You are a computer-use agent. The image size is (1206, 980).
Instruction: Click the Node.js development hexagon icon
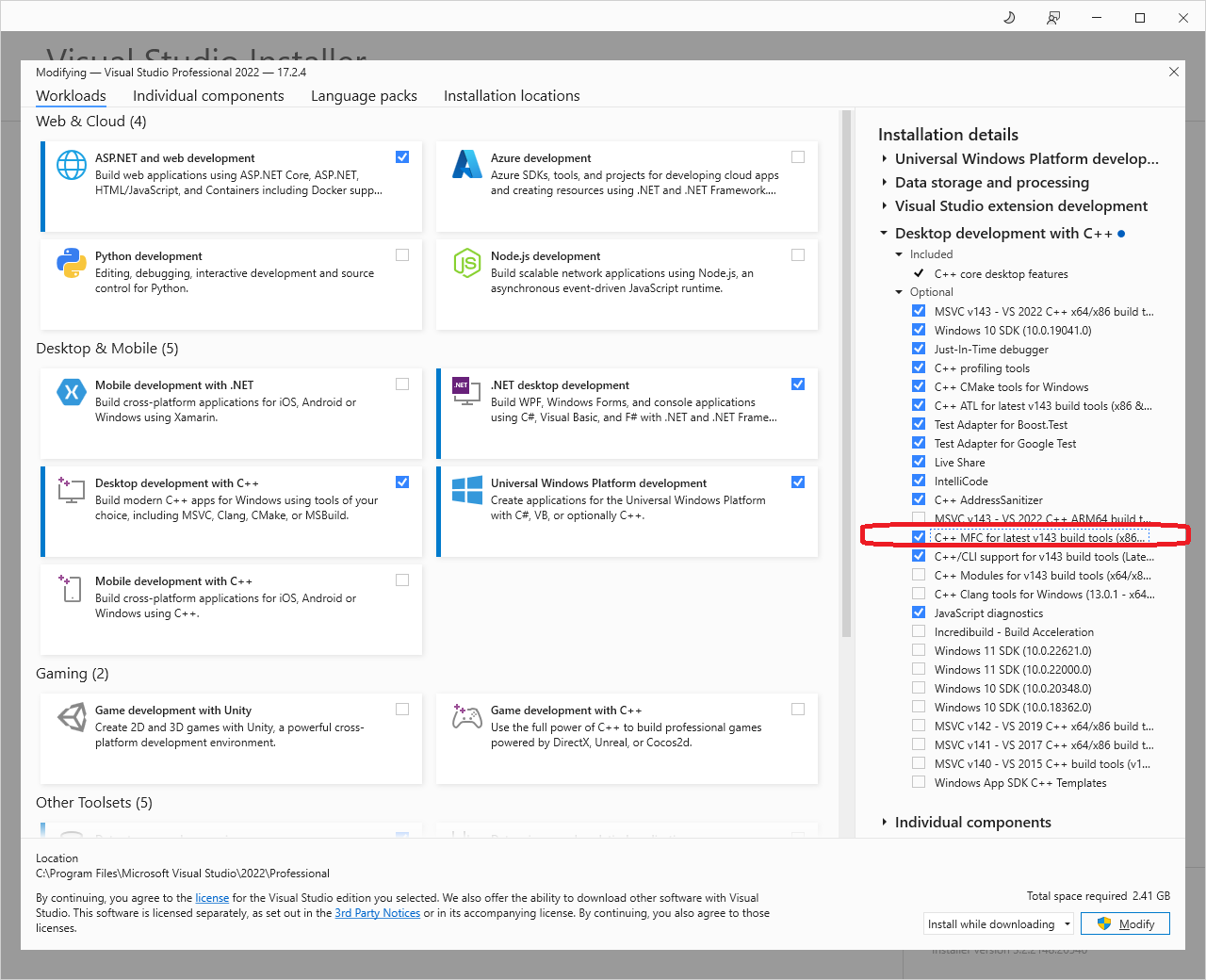[467, 263]
